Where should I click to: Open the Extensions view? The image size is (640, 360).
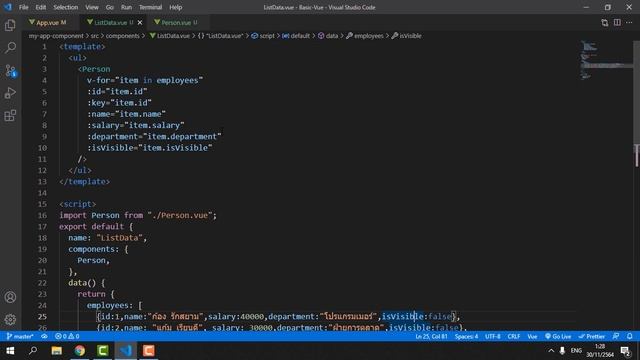tap(10, 116)
